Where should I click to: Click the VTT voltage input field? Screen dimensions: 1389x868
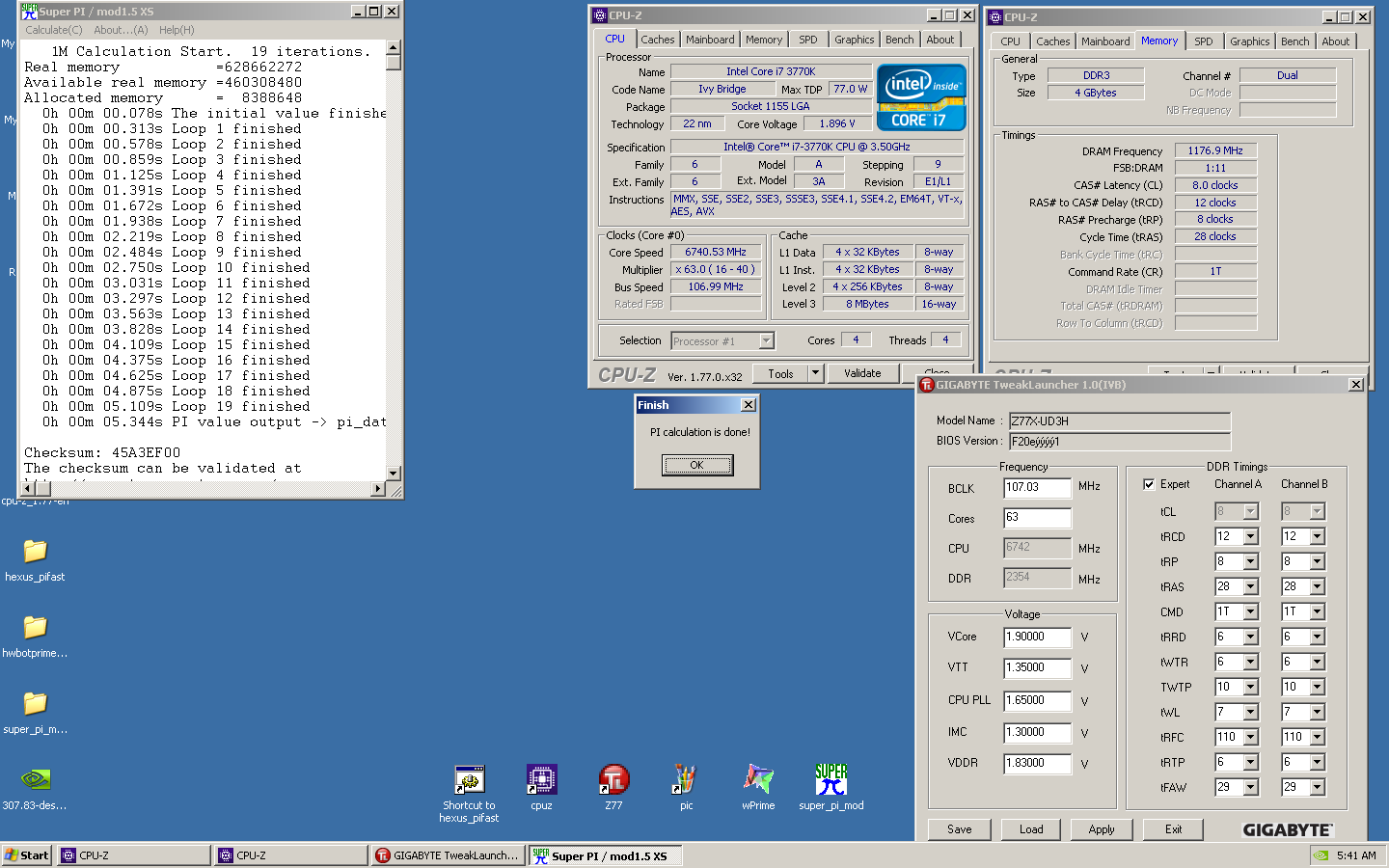1038,667
